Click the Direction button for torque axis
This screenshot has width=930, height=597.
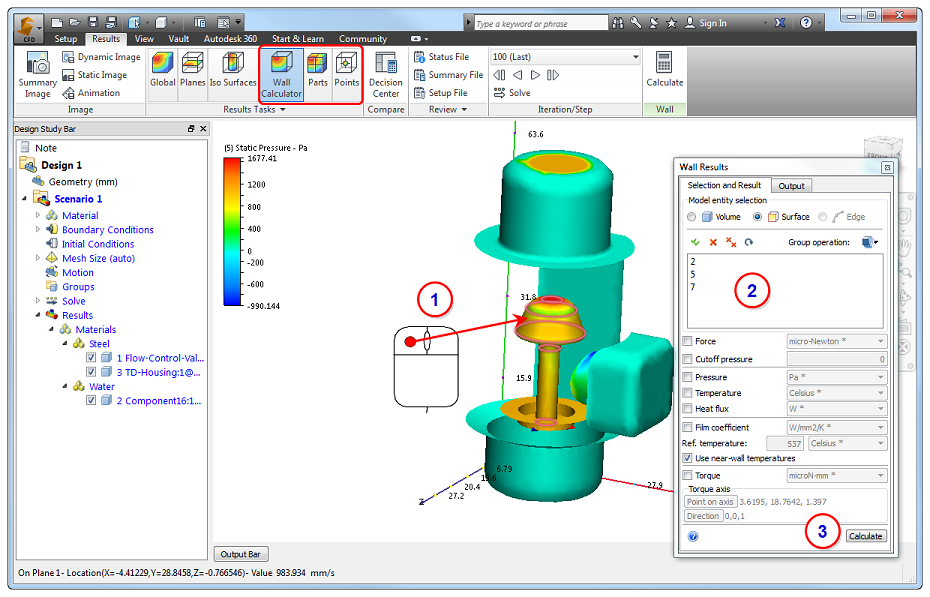click(x=703, y=516)
